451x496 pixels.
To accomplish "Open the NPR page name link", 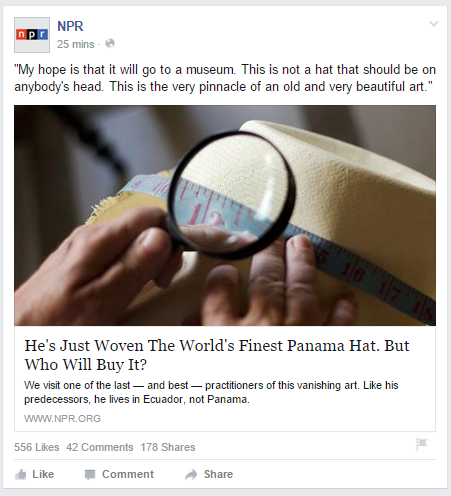I will point(70,26).
